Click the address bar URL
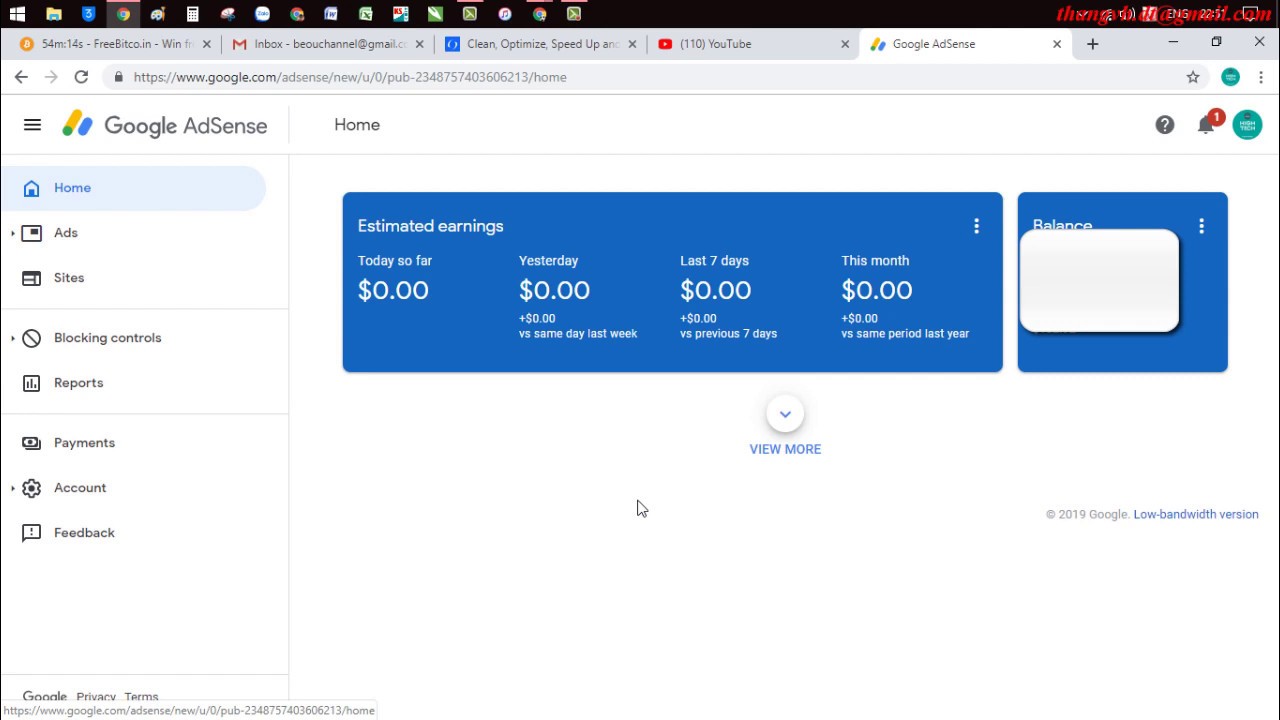The image size is (1280, 720). click(350, 77)
